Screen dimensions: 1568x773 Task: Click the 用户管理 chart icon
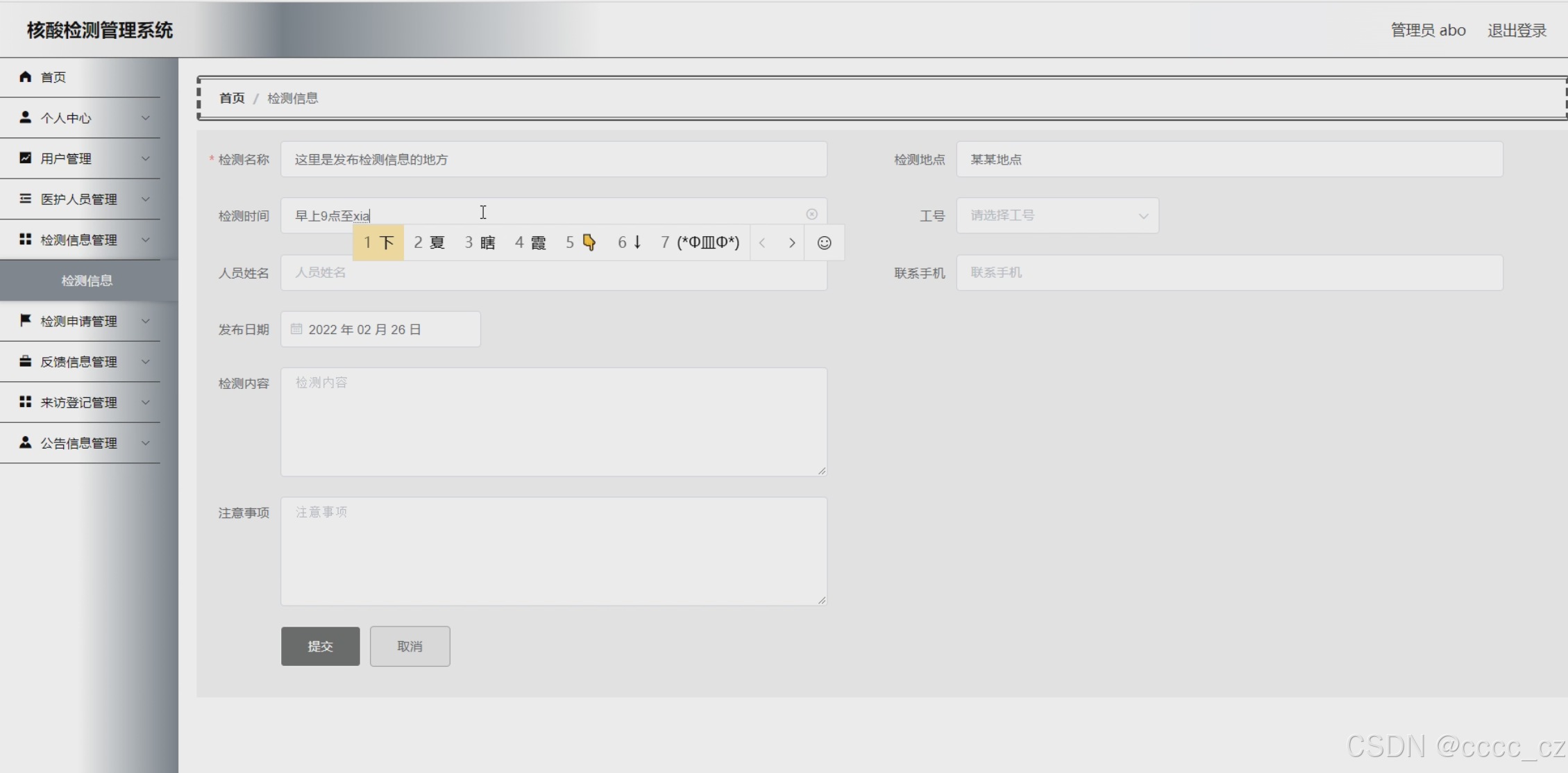coord(26,158)
